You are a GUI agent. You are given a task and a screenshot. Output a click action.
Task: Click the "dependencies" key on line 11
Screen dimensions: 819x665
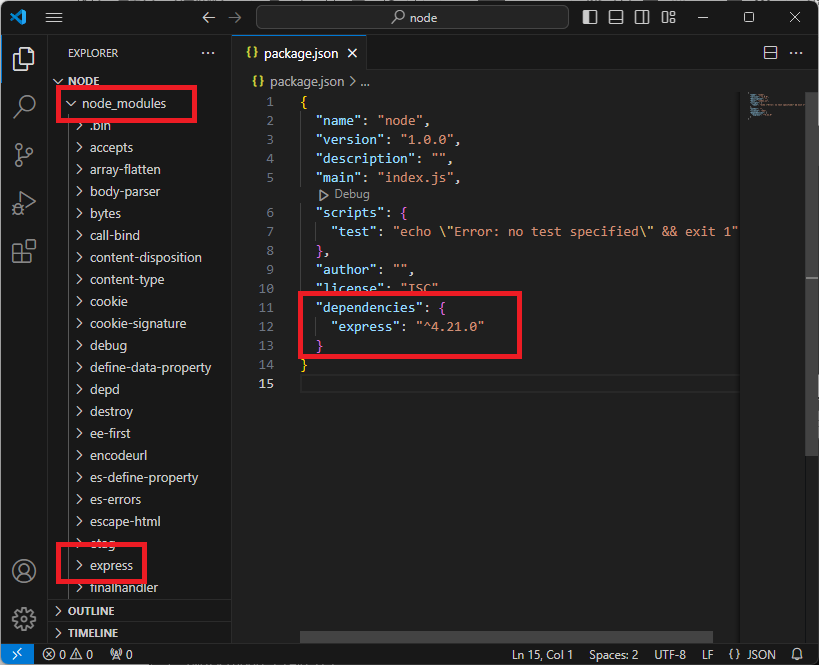(369, 308)
